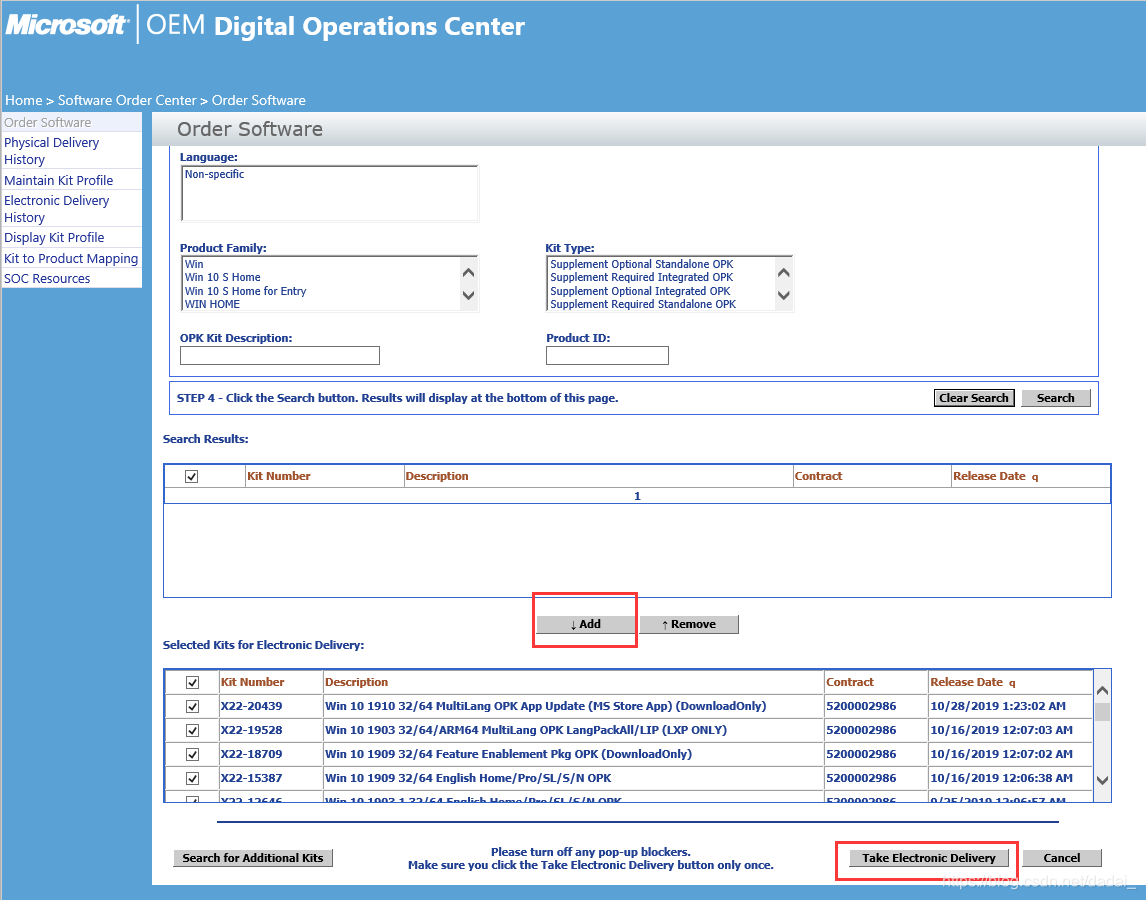Click release date 10/28/2019 1:23:02 AM

998,706
